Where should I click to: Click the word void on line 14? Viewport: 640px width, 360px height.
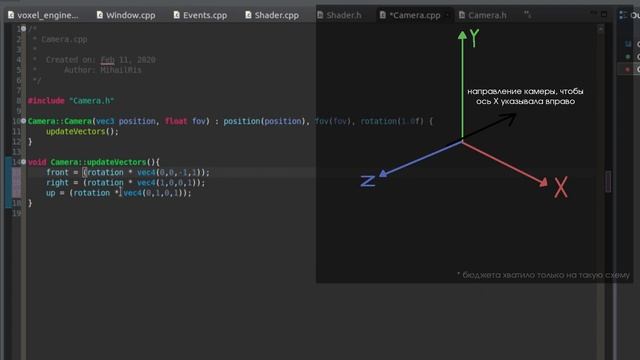(x=37, y=162)
